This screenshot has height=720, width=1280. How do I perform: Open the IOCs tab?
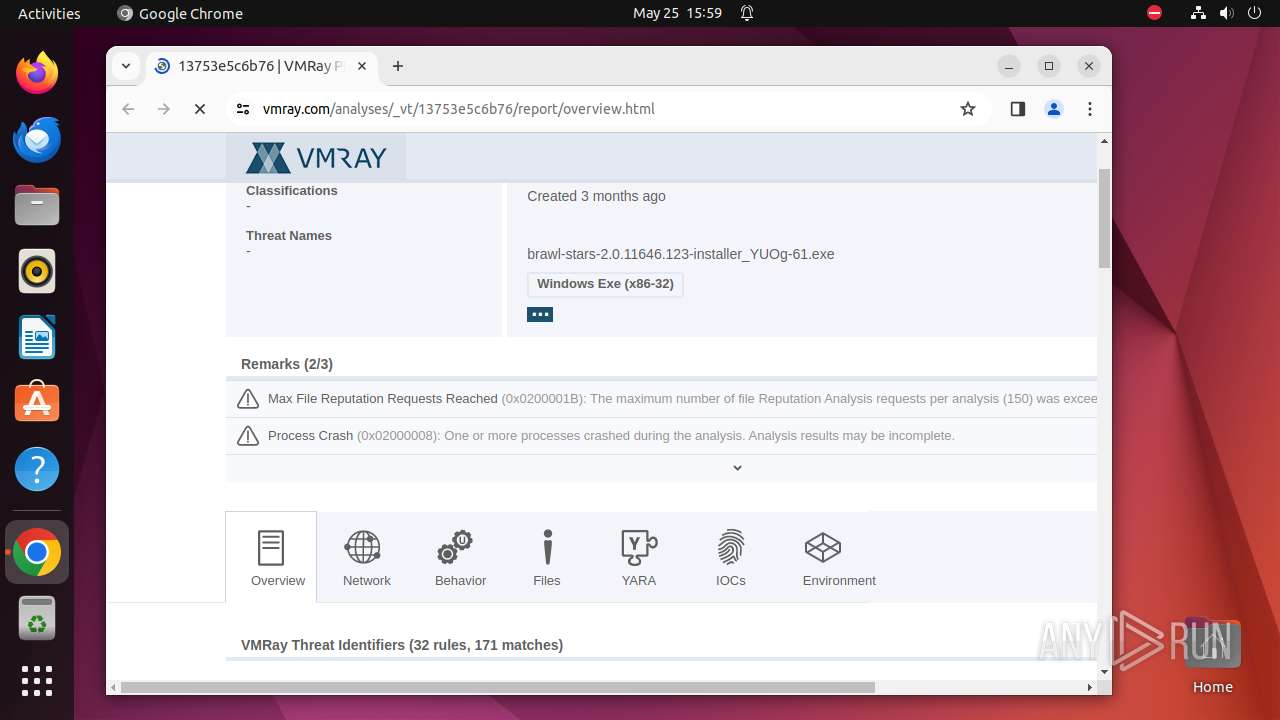click(x=731, y=557)
